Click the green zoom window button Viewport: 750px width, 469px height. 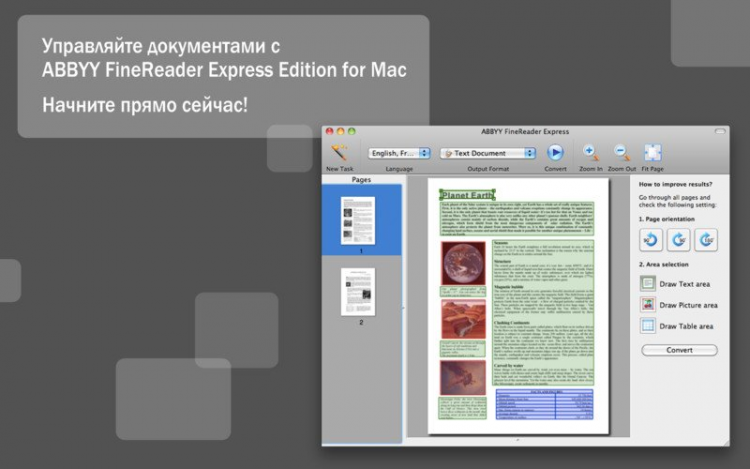point(352,131)
